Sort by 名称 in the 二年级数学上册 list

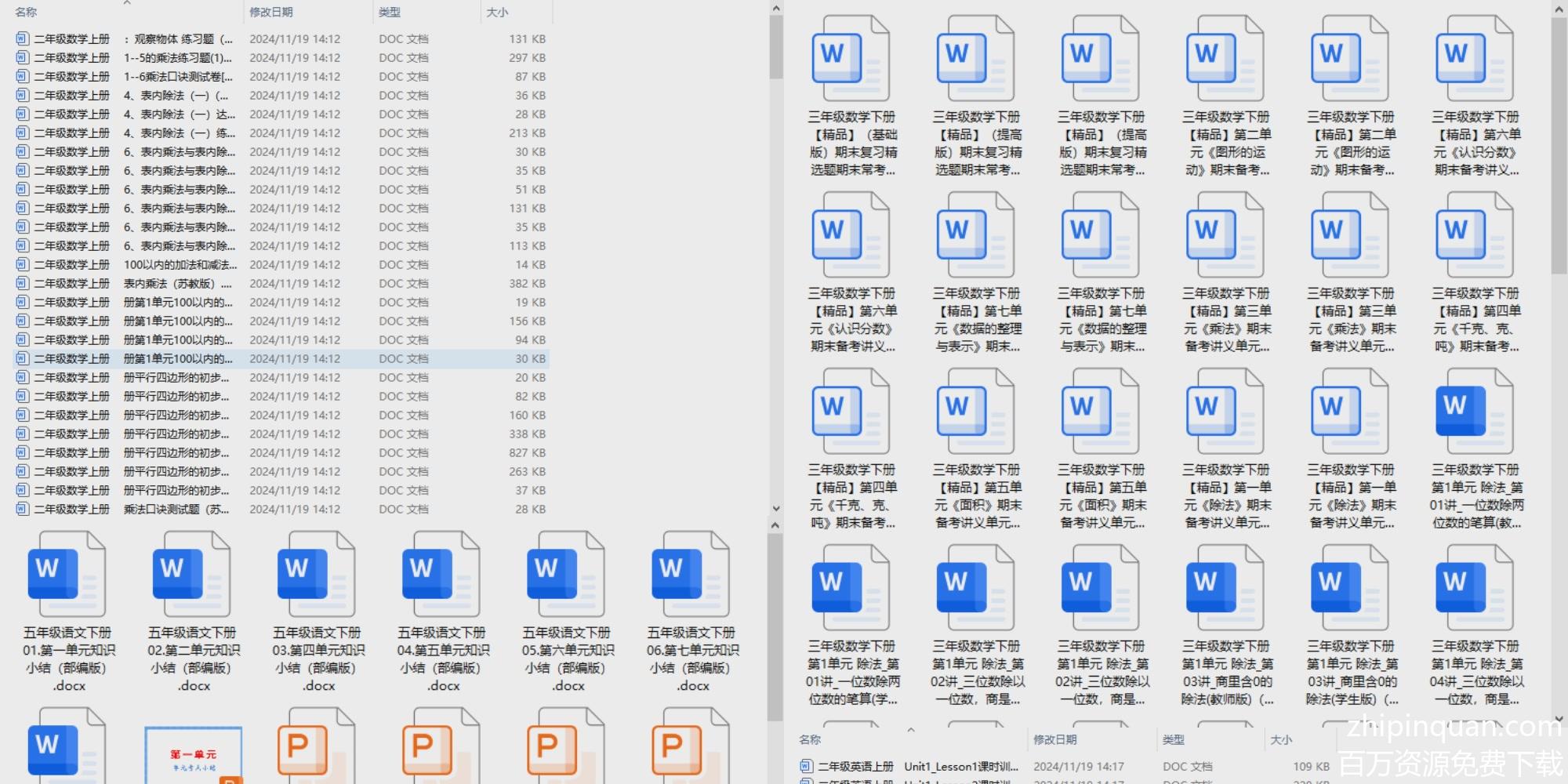[26, 12]
